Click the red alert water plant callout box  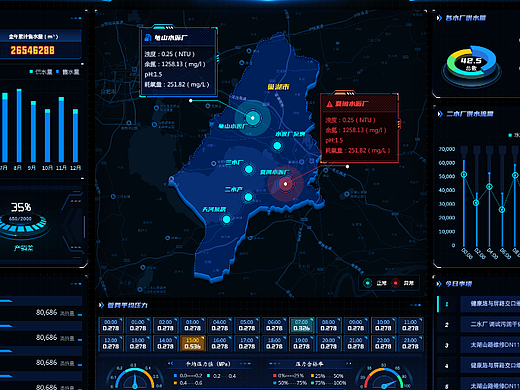coord(359,128)
